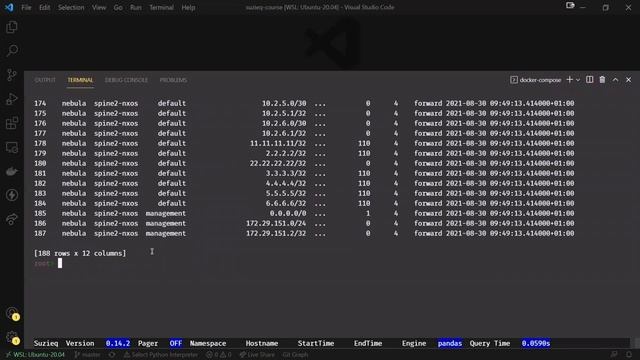Open the Run menu

pos(136,7)
